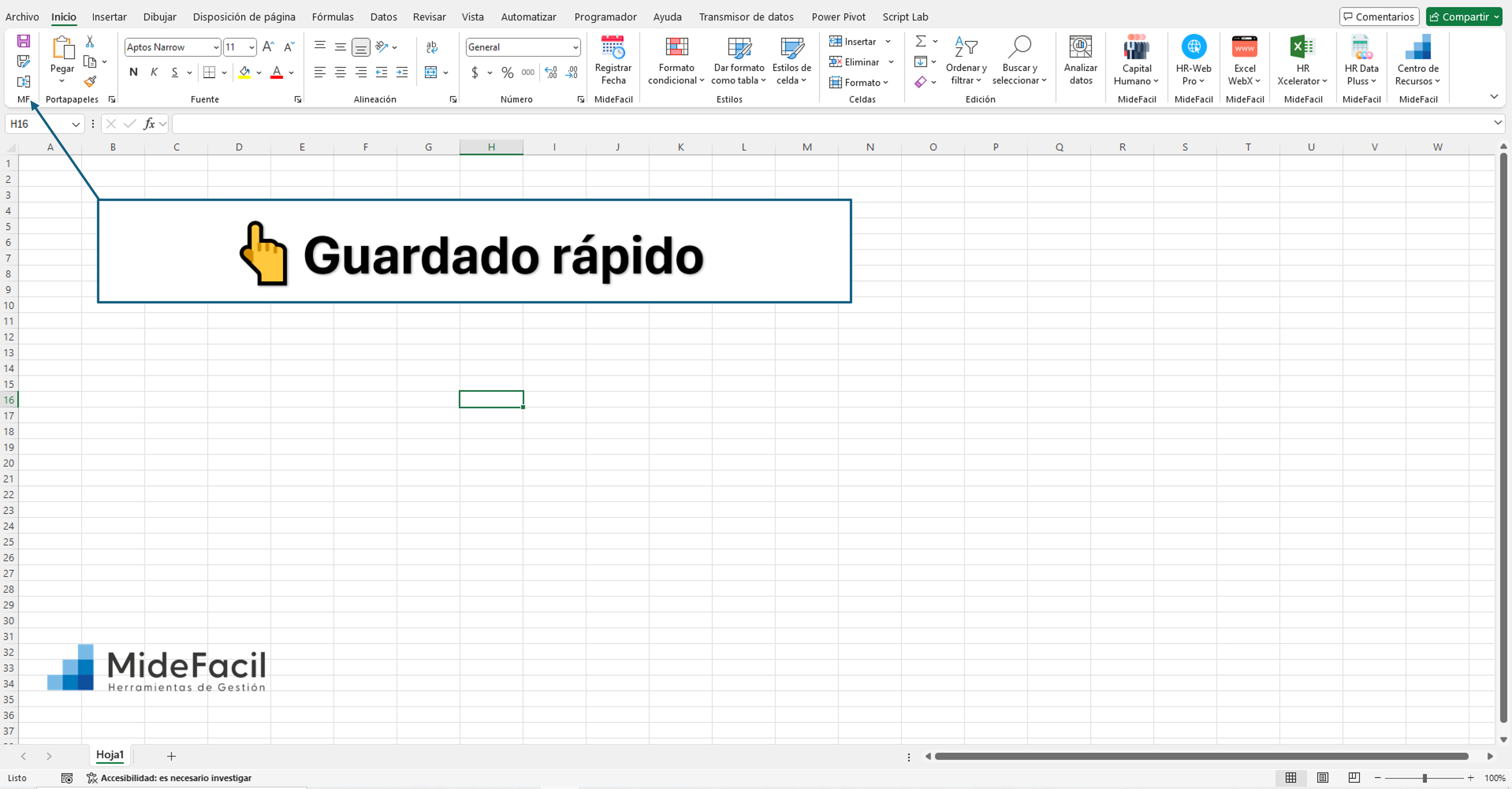The width and height of the screenshot is (1512, 789).
Task: Expand the General number format dropdown
Action: 575,47
